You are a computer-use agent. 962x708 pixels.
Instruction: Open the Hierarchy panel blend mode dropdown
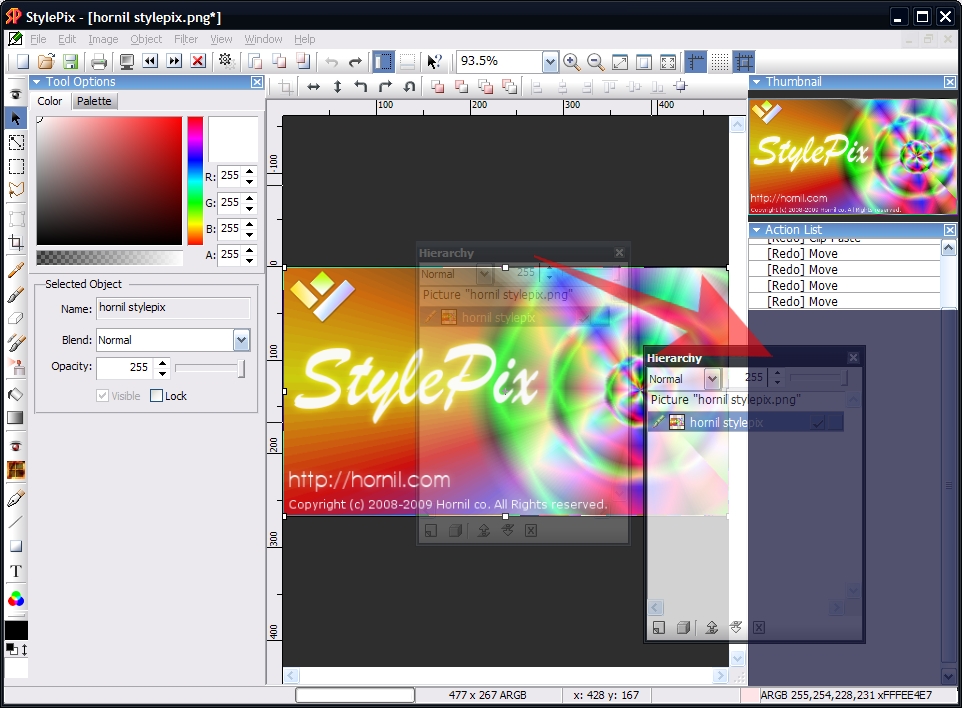(712, 379)
